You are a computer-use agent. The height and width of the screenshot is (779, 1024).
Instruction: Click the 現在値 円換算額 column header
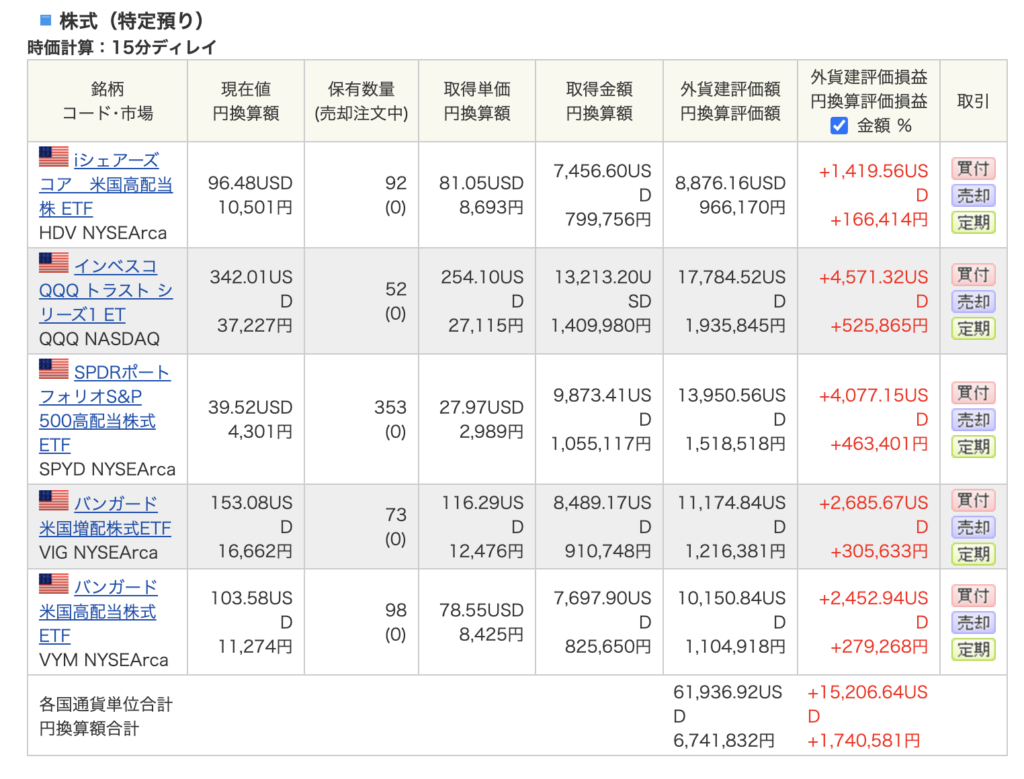pos(246,101)
